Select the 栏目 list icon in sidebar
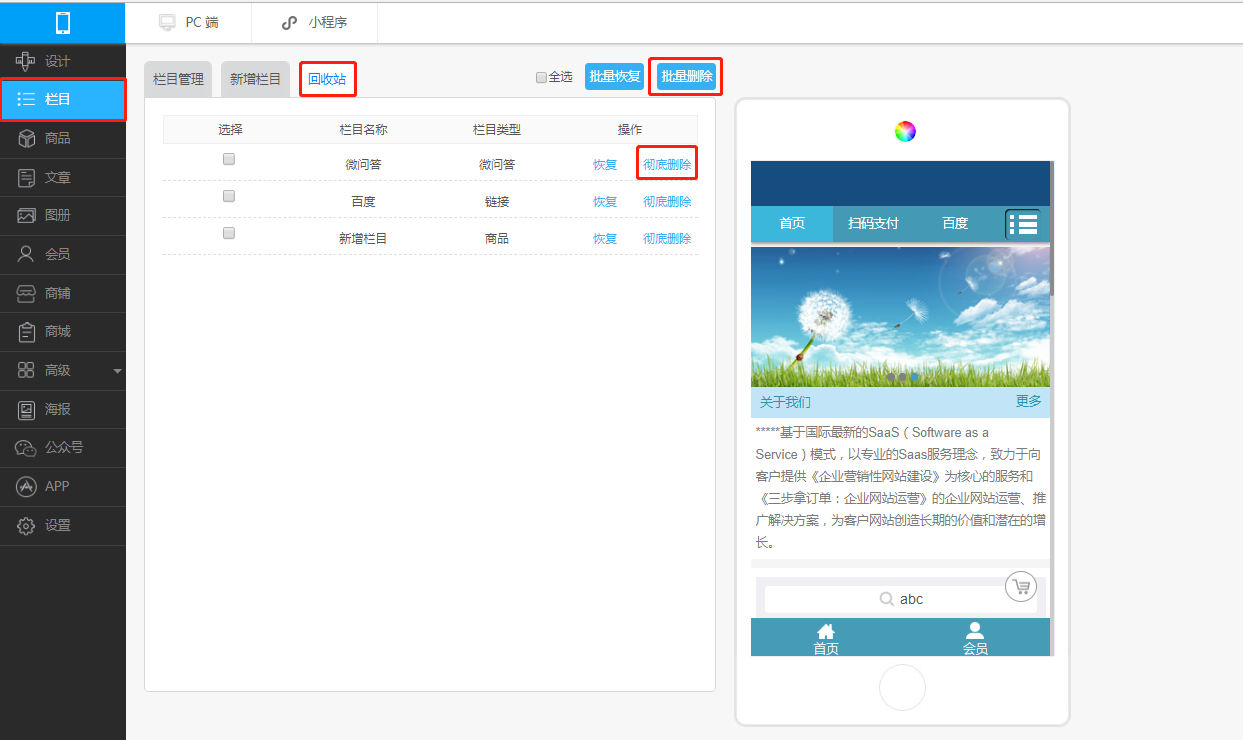Image resolution: width=1243 pixels, height=740 pixels. coord(26,99)
